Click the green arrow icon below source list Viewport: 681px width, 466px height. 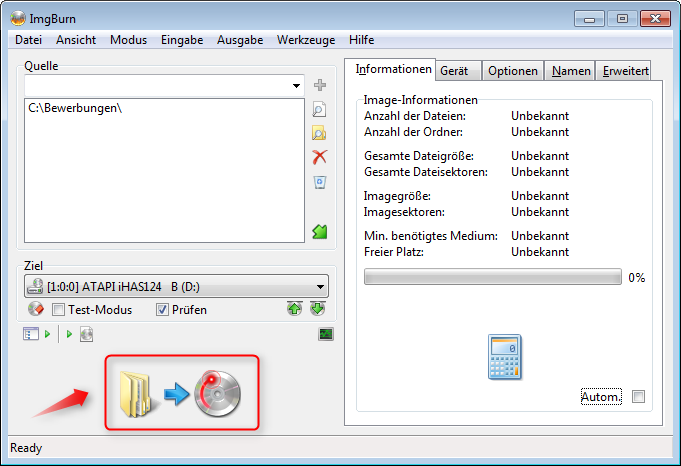click(x=320, y=232)
